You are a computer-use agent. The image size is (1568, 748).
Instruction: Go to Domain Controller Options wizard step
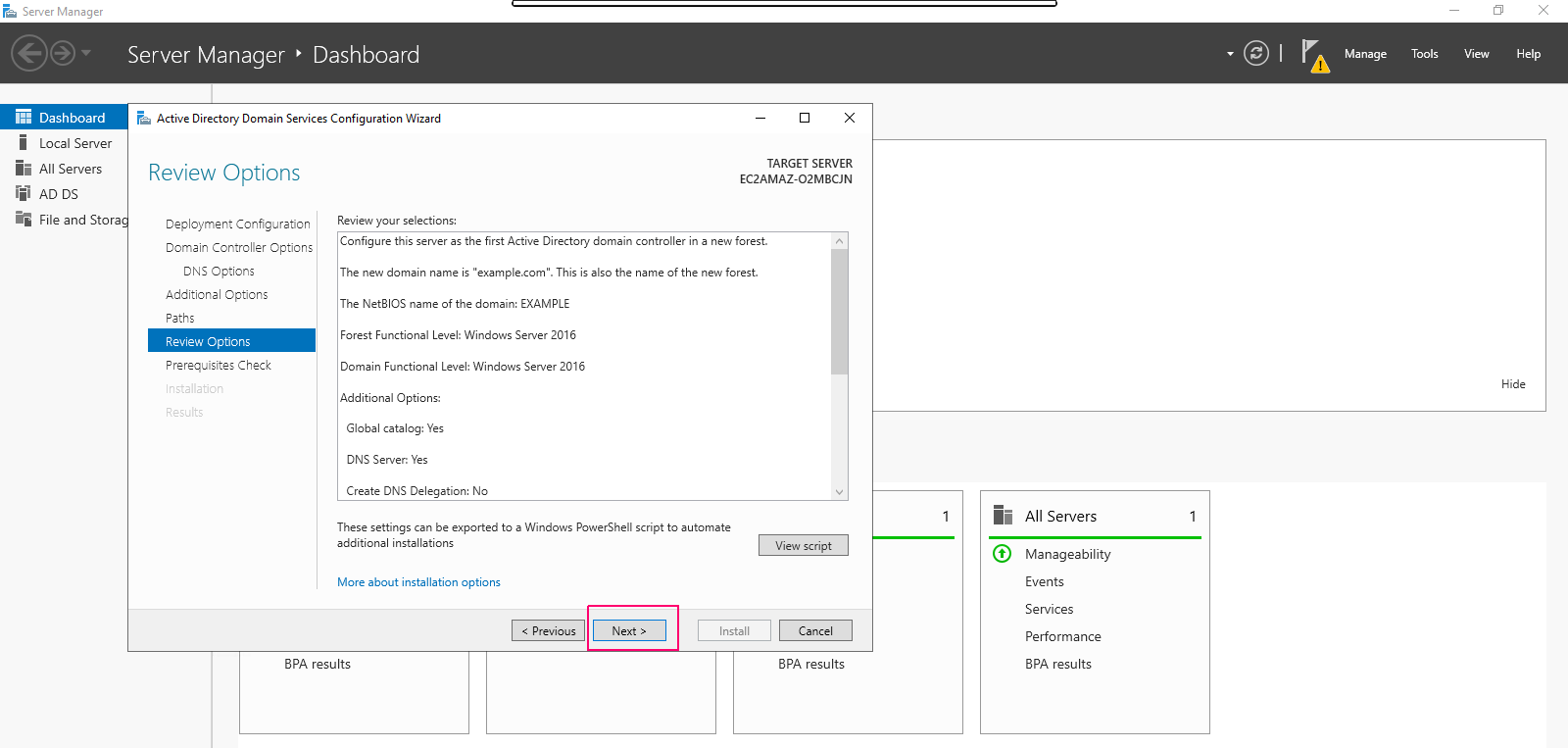238,247
